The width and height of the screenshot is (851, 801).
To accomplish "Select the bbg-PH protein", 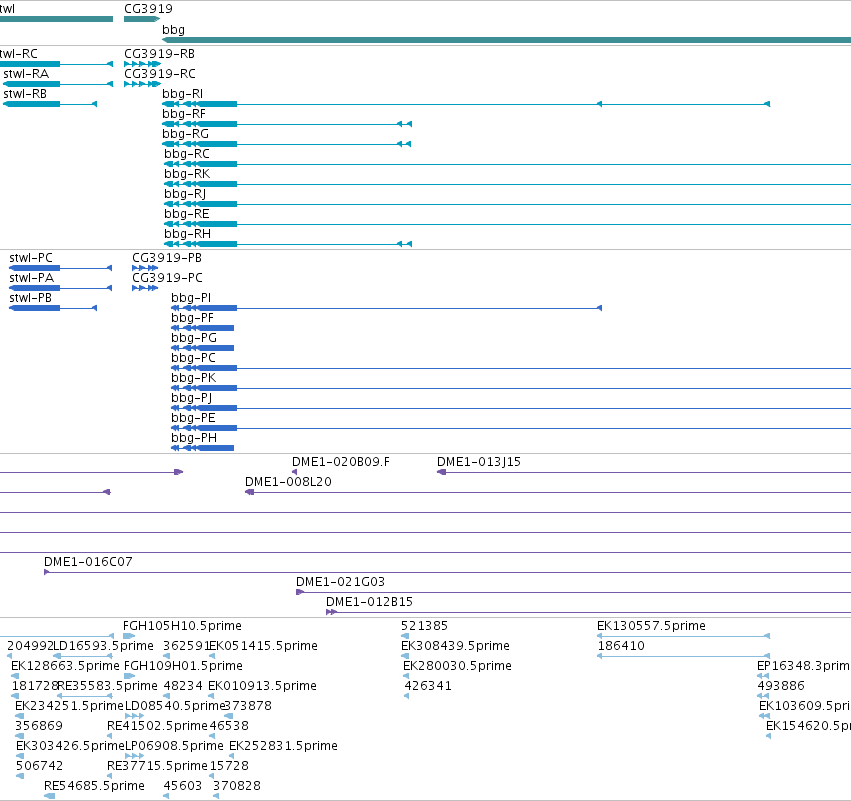I will (202, 448).
